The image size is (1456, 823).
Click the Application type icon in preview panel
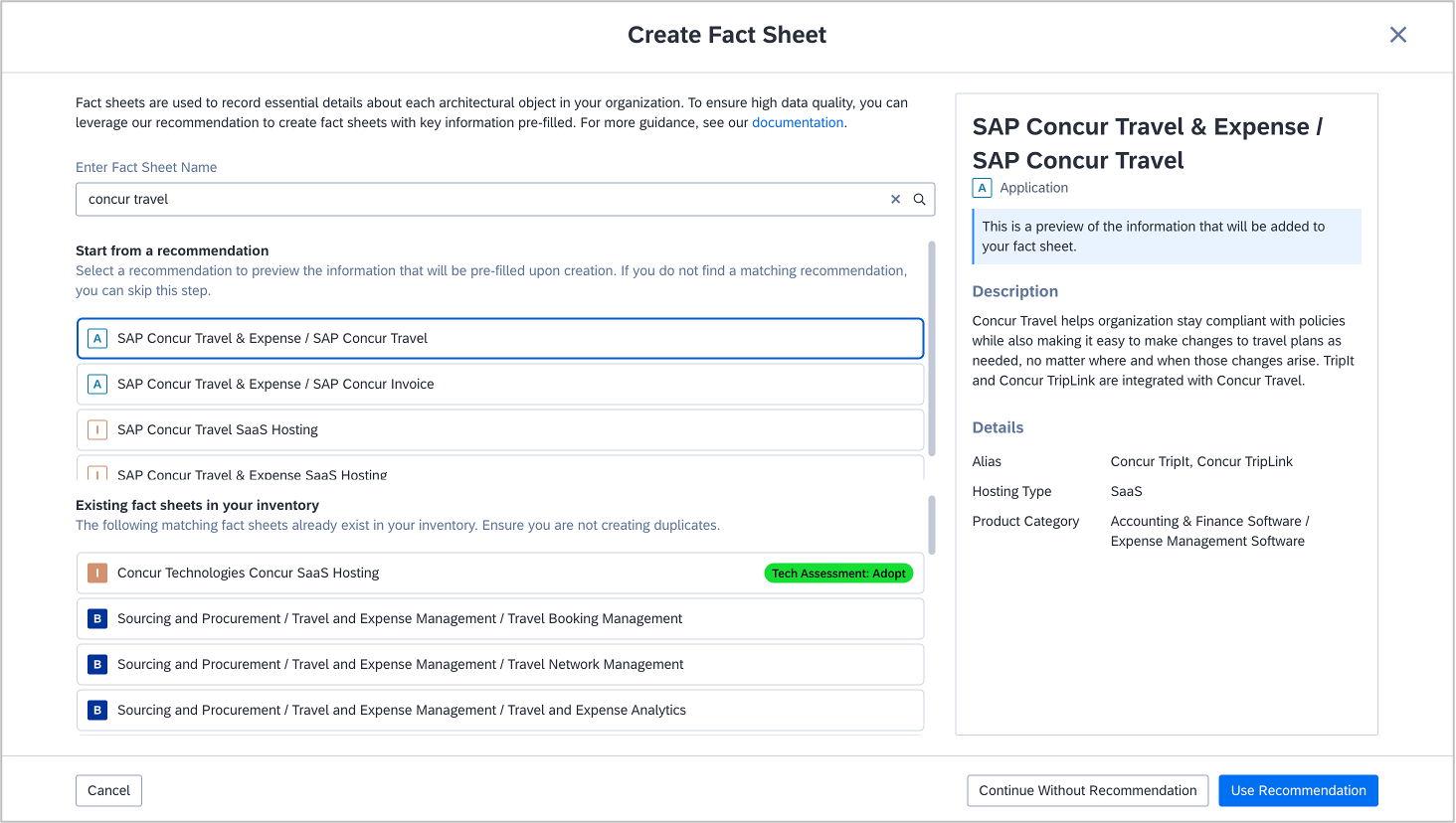tap(983, 187)
